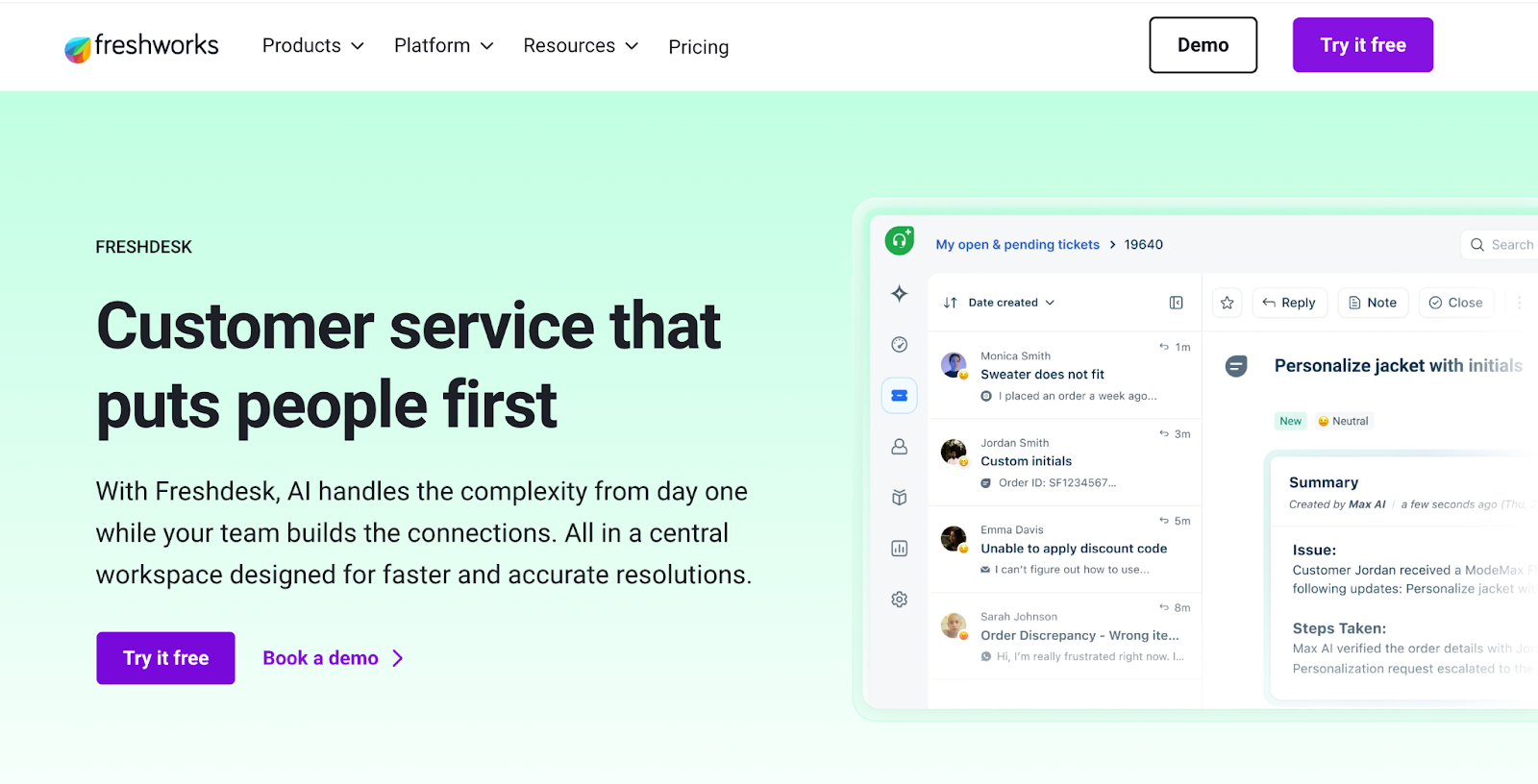Screen dimensions: 1538x784
Task: Click the header Try it free button
Action: click(1363, 45)
